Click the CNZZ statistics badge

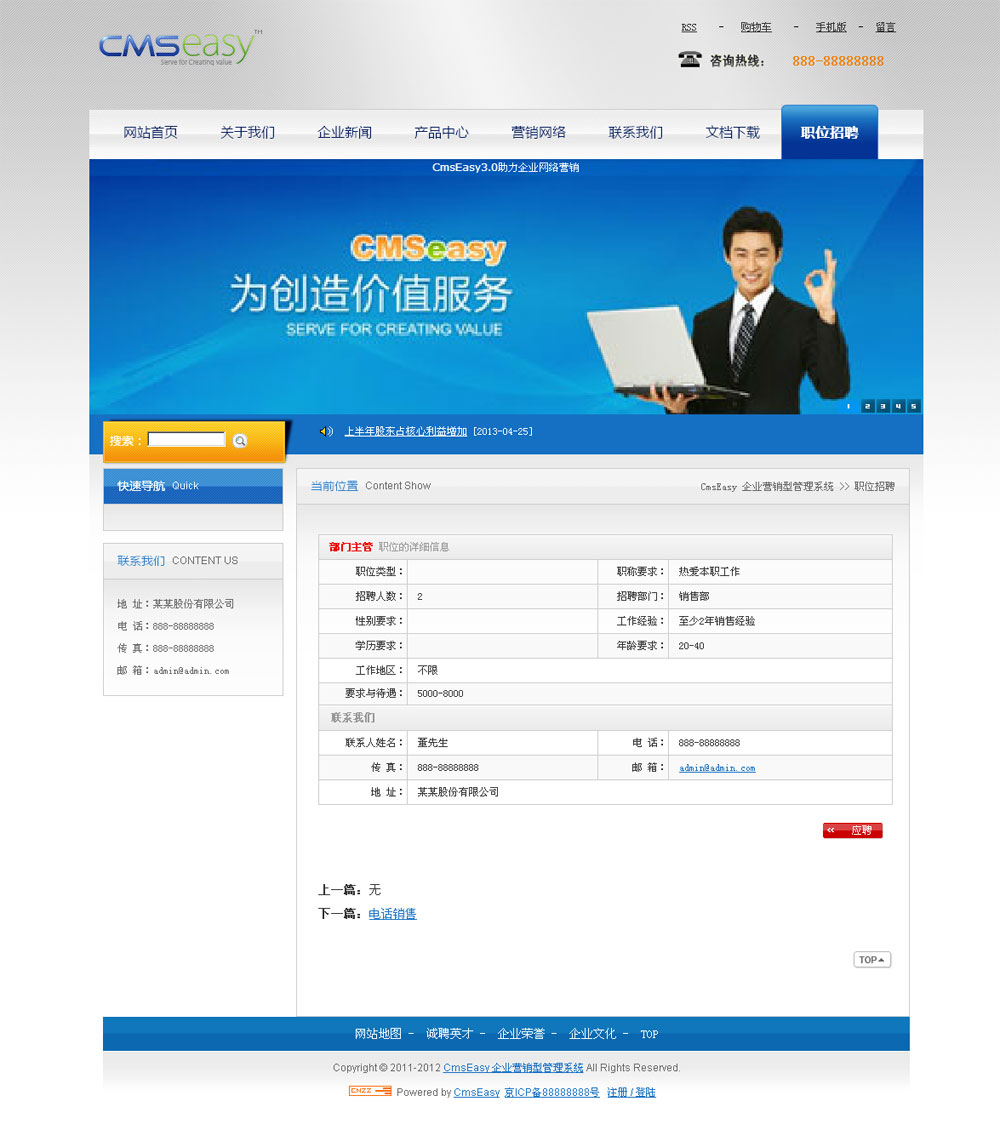coord(370,1091)
